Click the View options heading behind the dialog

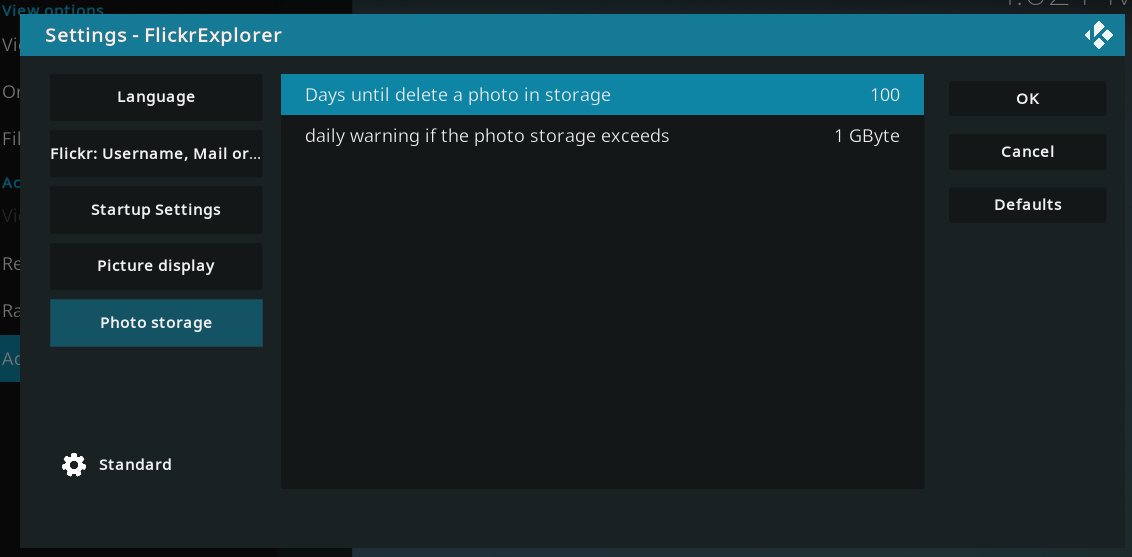click(53, 10)
